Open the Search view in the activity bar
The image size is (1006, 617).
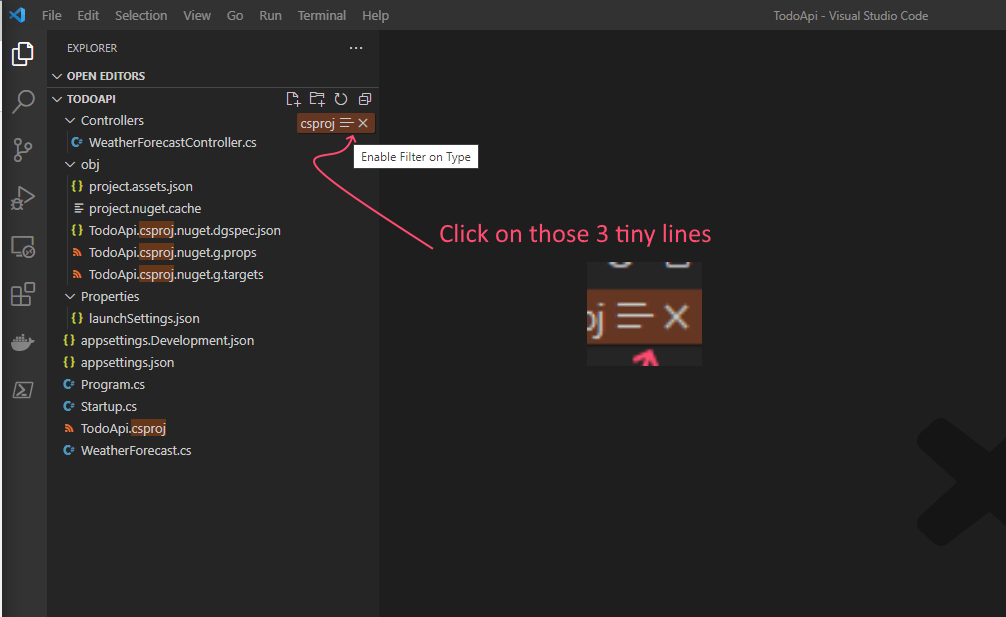tap(22, 101)
